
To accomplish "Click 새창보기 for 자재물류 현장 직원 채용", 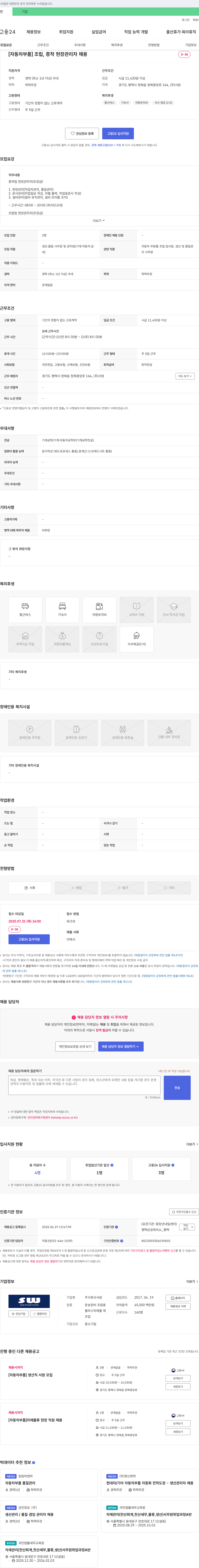I will pos(178,1432).
